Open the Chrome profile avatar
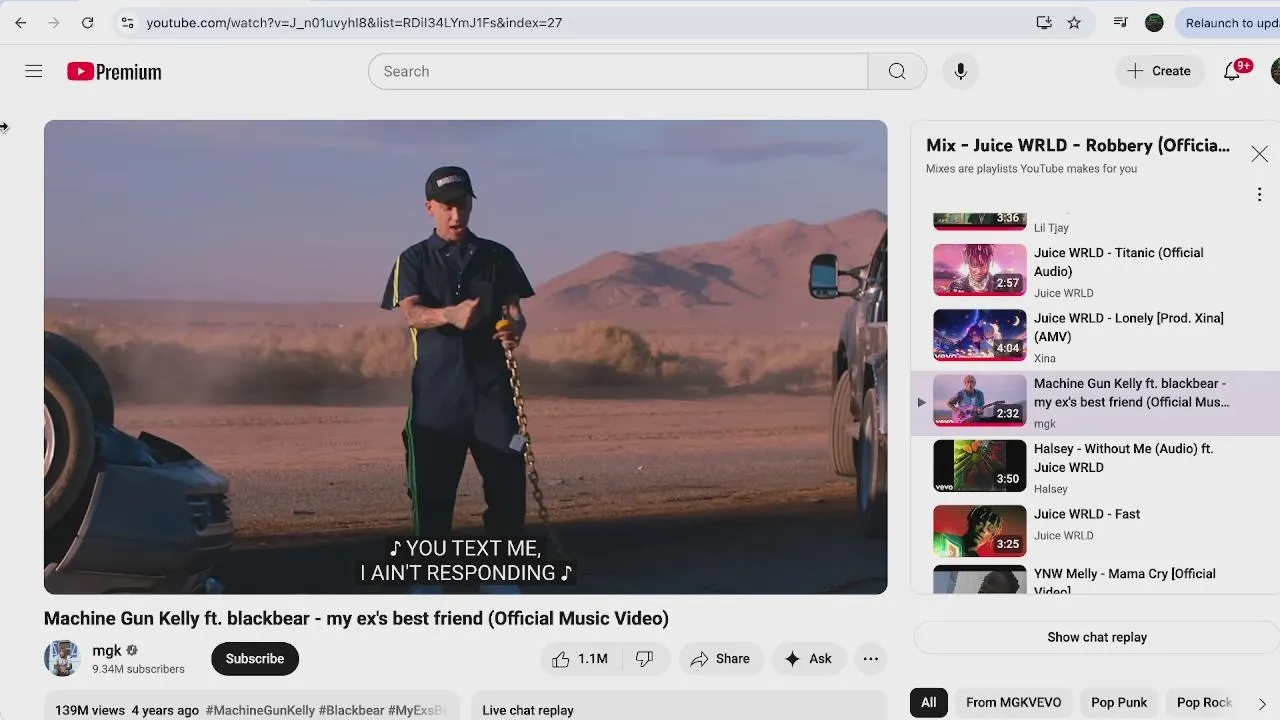 (x=1154, y=22)
